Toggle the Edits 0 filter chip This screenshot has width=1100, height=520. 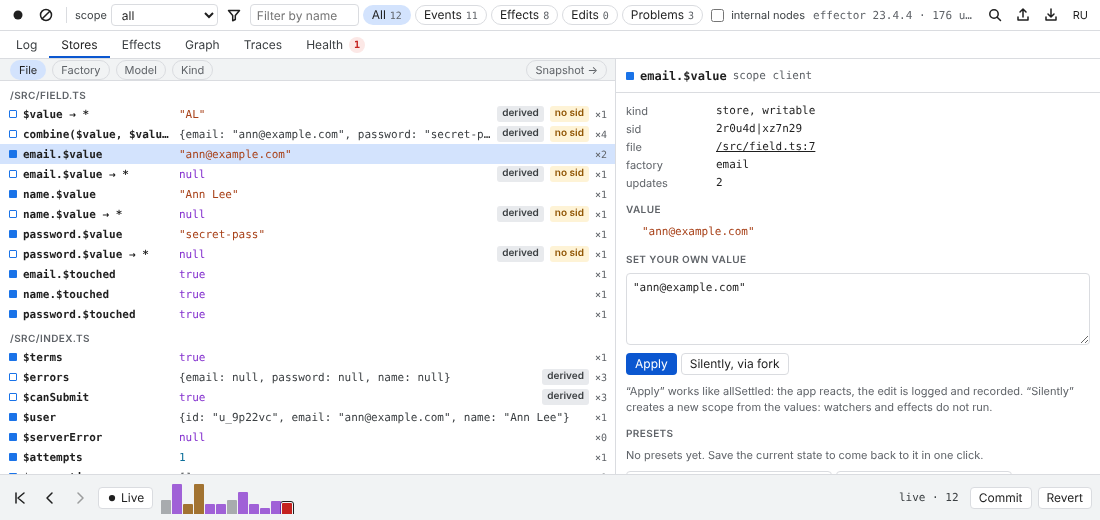590,15
